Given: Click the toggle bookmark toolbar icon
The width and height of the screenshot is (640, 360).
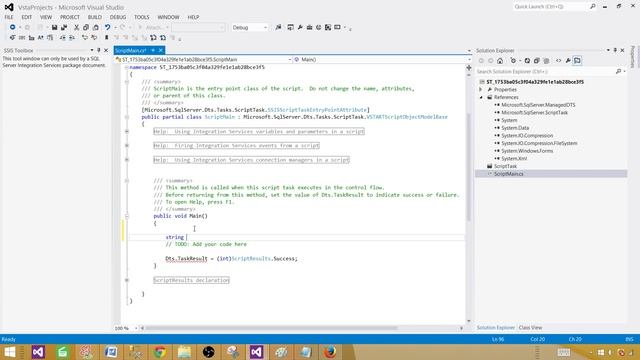Looking at the screenshot, I should click(107, 38).
